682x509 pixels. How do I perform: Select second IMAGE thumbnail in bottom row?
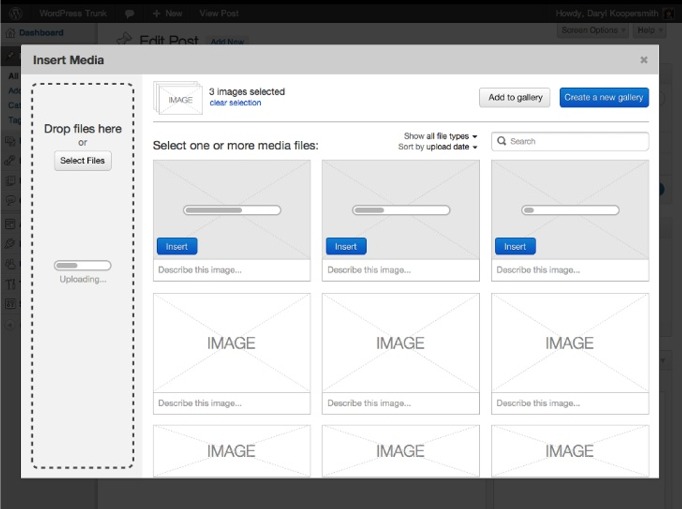(401, 451)
